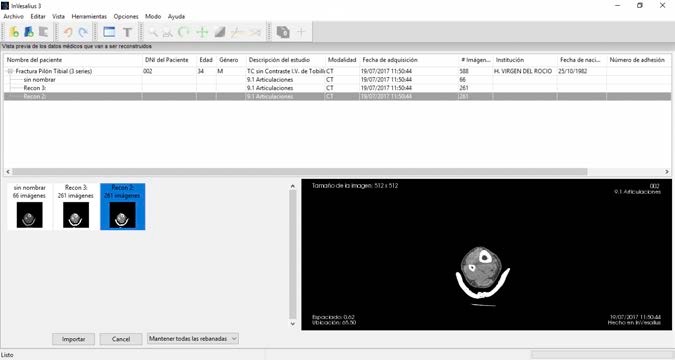This screenshot has width=675, height=360.
Task: Click the Import DICOM folder toolbar icon
Action: 14,32
